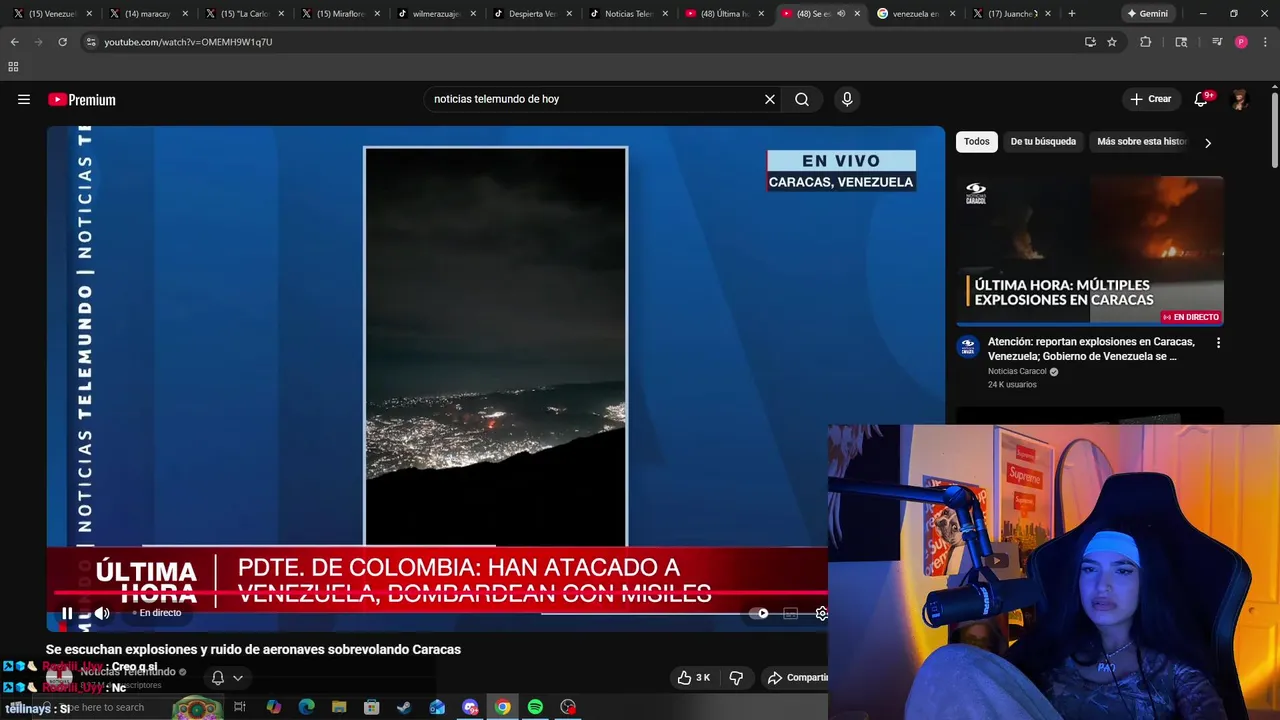Open Spotify from the taskbar
The width and height of the screenshot is (1280, 720).
[x=535, y=707]
